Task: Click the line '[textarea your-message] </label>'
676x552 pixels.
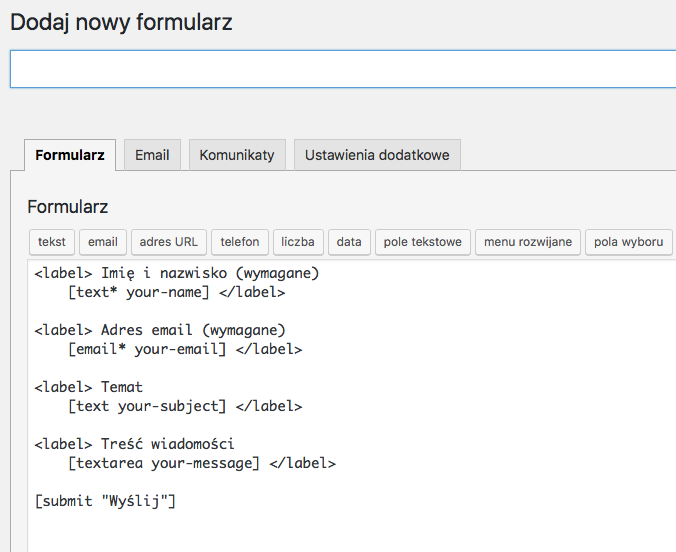Action: (202, 463)
